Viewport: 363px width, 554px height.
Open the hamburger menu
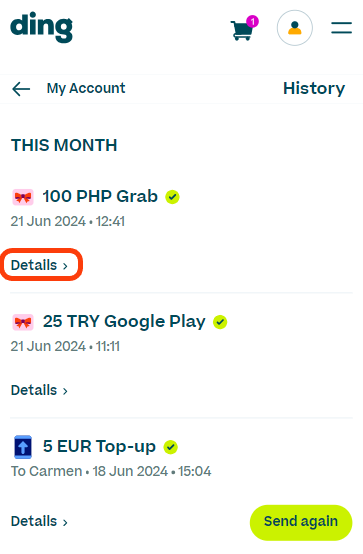coord(341,28)
